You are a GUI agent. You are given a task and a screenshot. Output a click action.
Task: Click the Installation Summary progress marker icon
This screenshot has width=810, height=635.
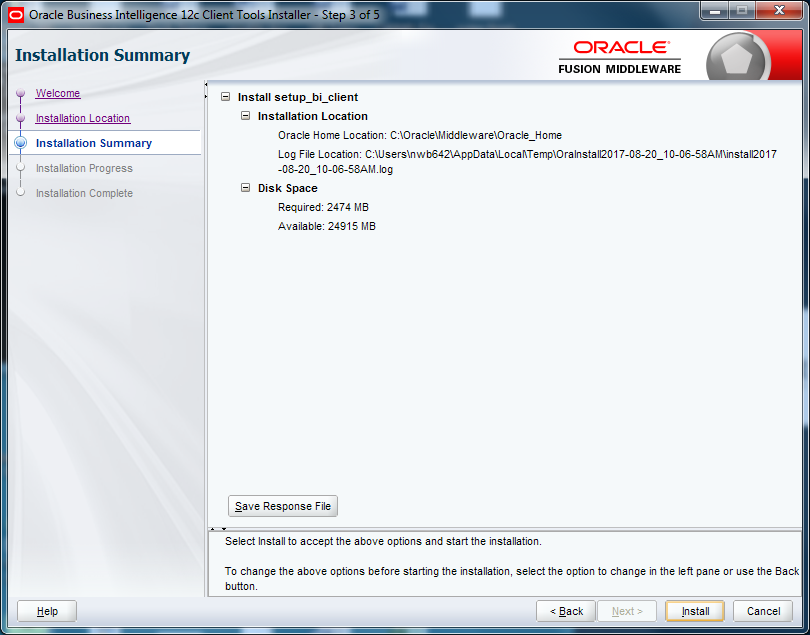tap(22, 143)
